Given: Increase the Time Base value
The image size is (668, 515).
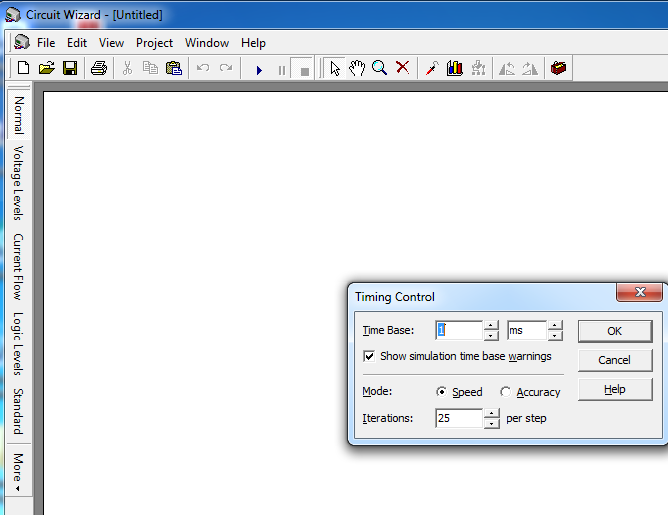Looking at the screenshot, I should 491,325.
